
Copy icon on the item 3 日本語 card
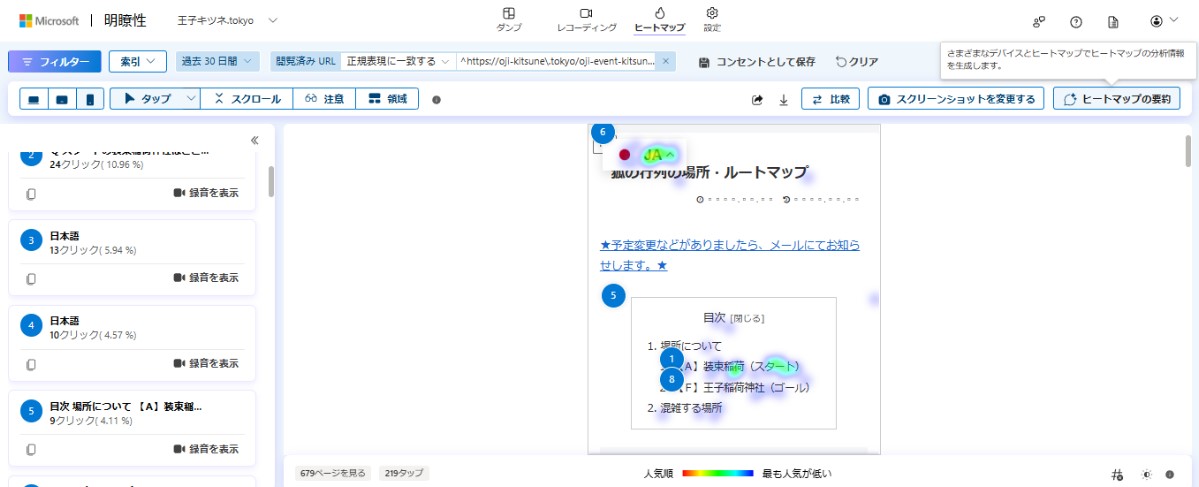coord(31,278)
